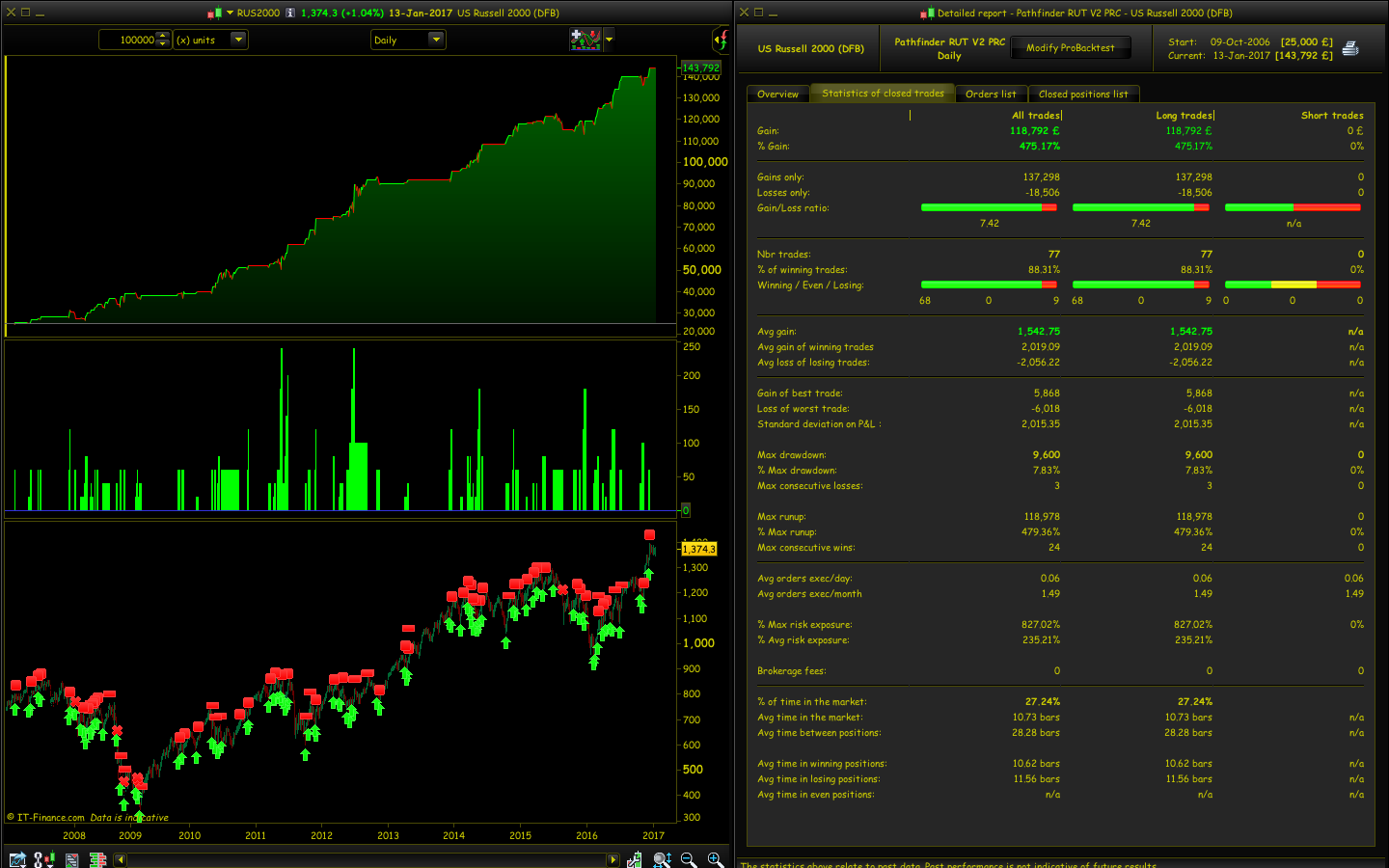Click the Max consecutive wins: label

pos(805,547)
